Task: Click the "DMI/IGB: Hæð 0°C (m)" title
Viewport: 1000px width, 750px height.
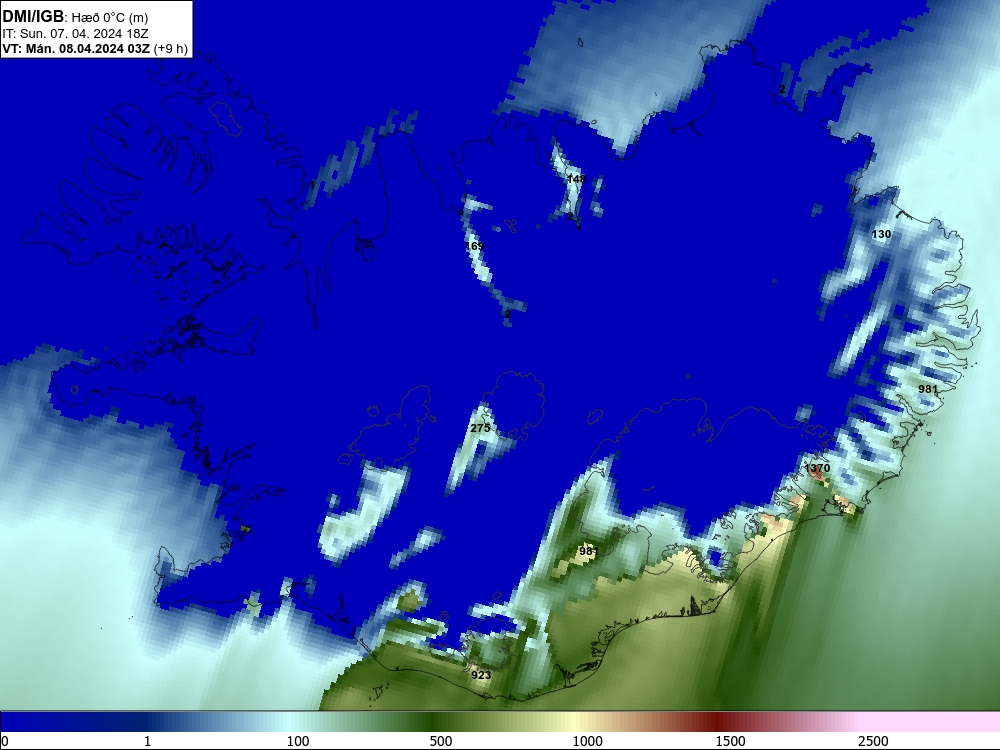Action: click(75, 17)
